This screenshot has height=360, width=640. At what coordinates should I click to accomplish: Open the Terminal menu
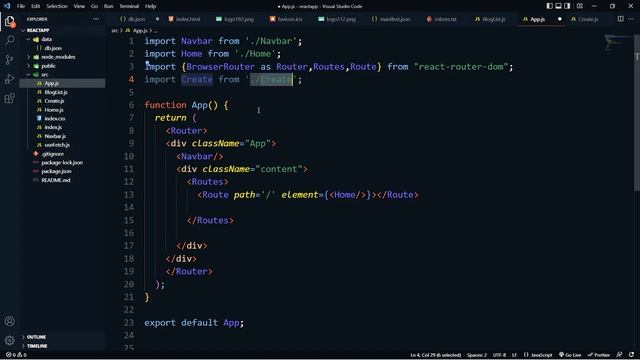point(129,6)
